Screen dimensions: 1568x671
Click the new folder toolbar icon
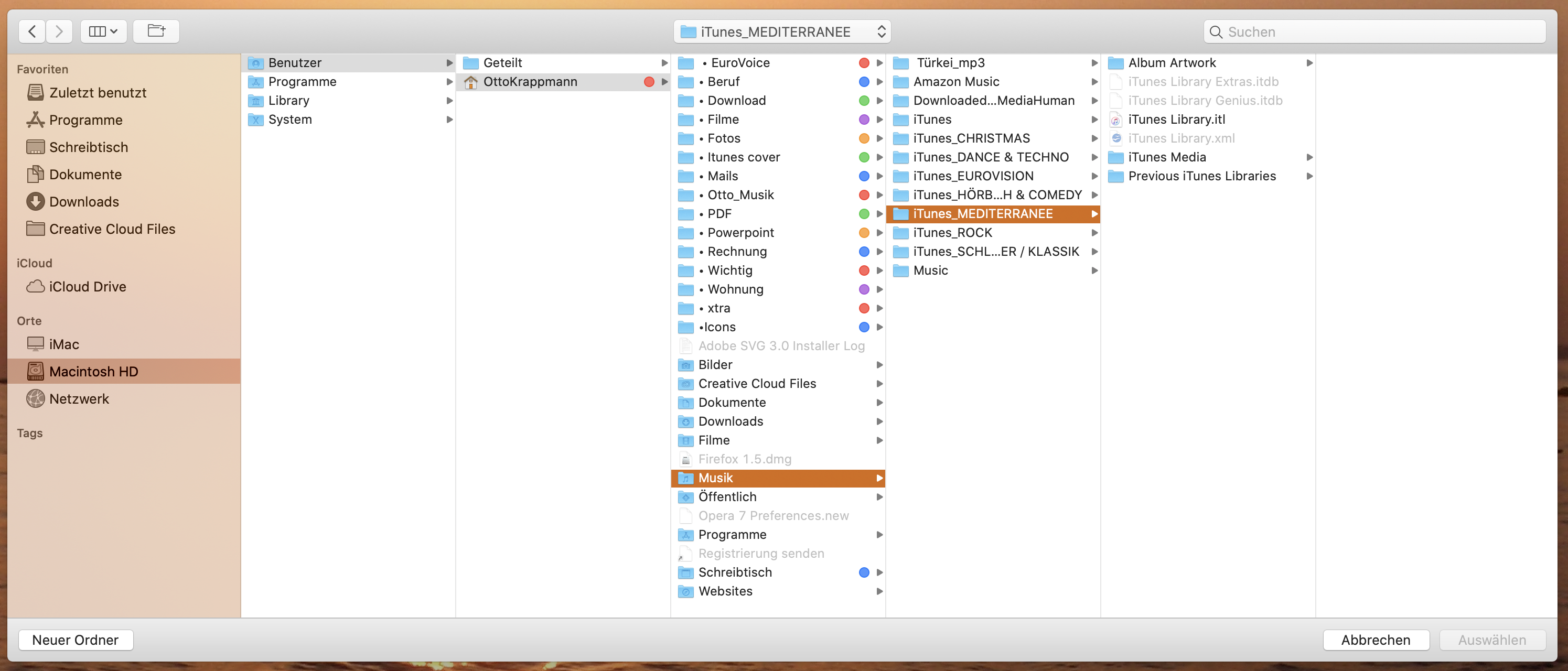point(156,31)
